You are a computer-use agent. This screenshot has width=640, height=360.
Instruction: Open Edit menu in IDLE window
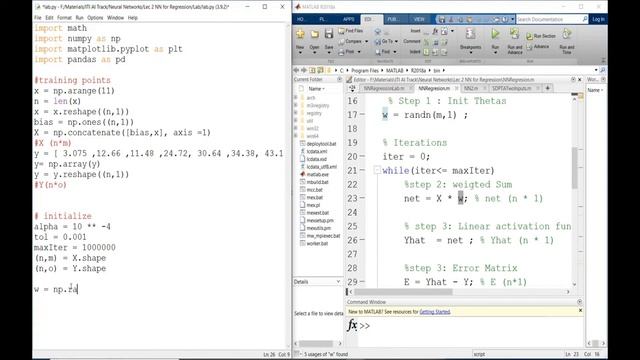pyautogui.click(x=49, y=18)
